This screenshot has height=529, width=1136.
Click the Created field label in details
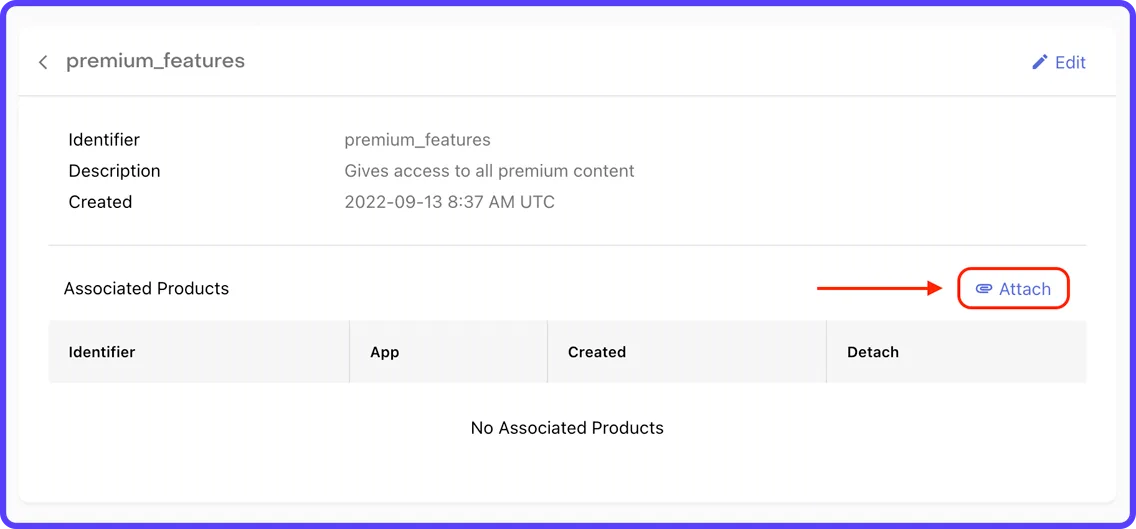[100, 202]
